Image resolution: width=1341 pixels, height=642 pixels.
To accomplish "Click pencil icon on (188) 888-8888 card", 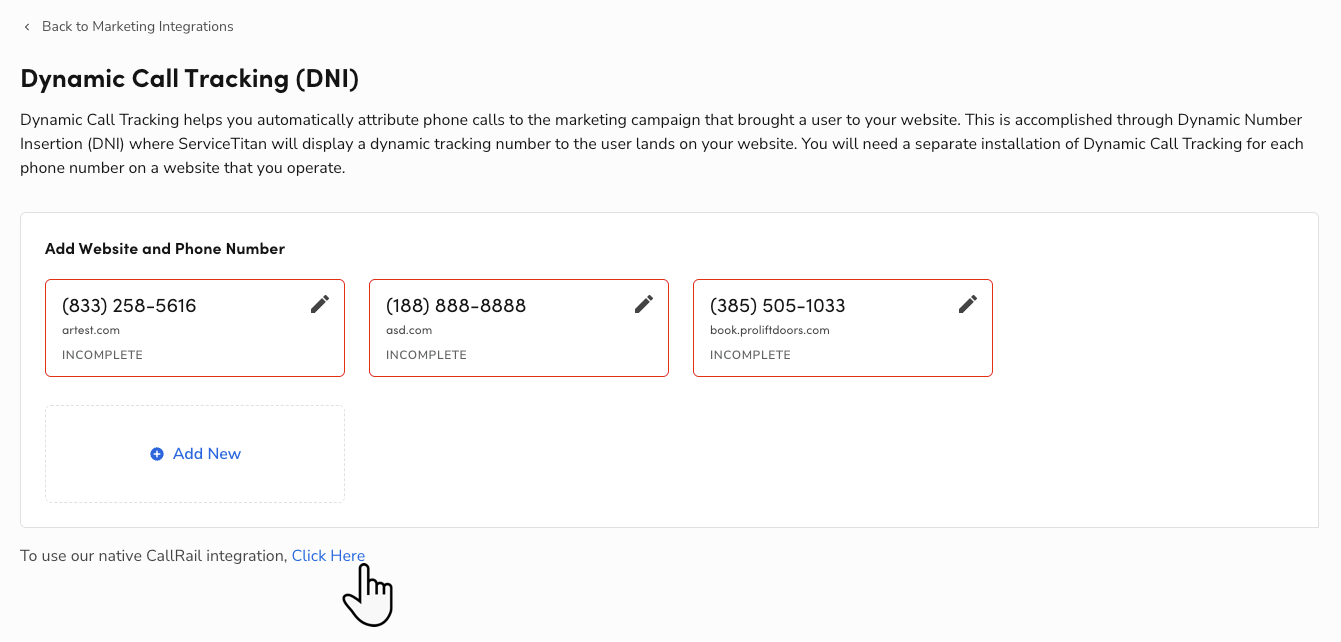I will [x=644, y=304].
